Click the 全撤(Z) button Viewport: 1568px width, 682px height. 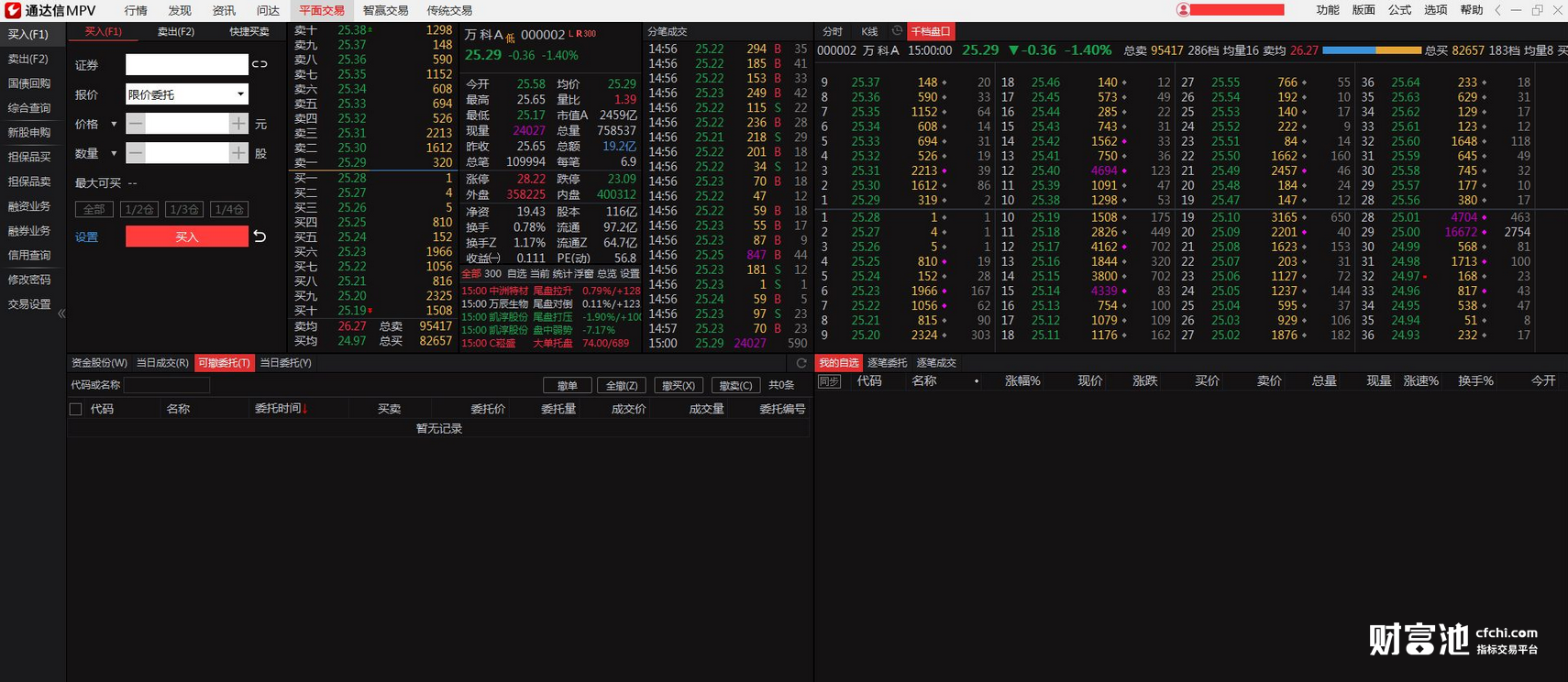[x=622, y=385]
